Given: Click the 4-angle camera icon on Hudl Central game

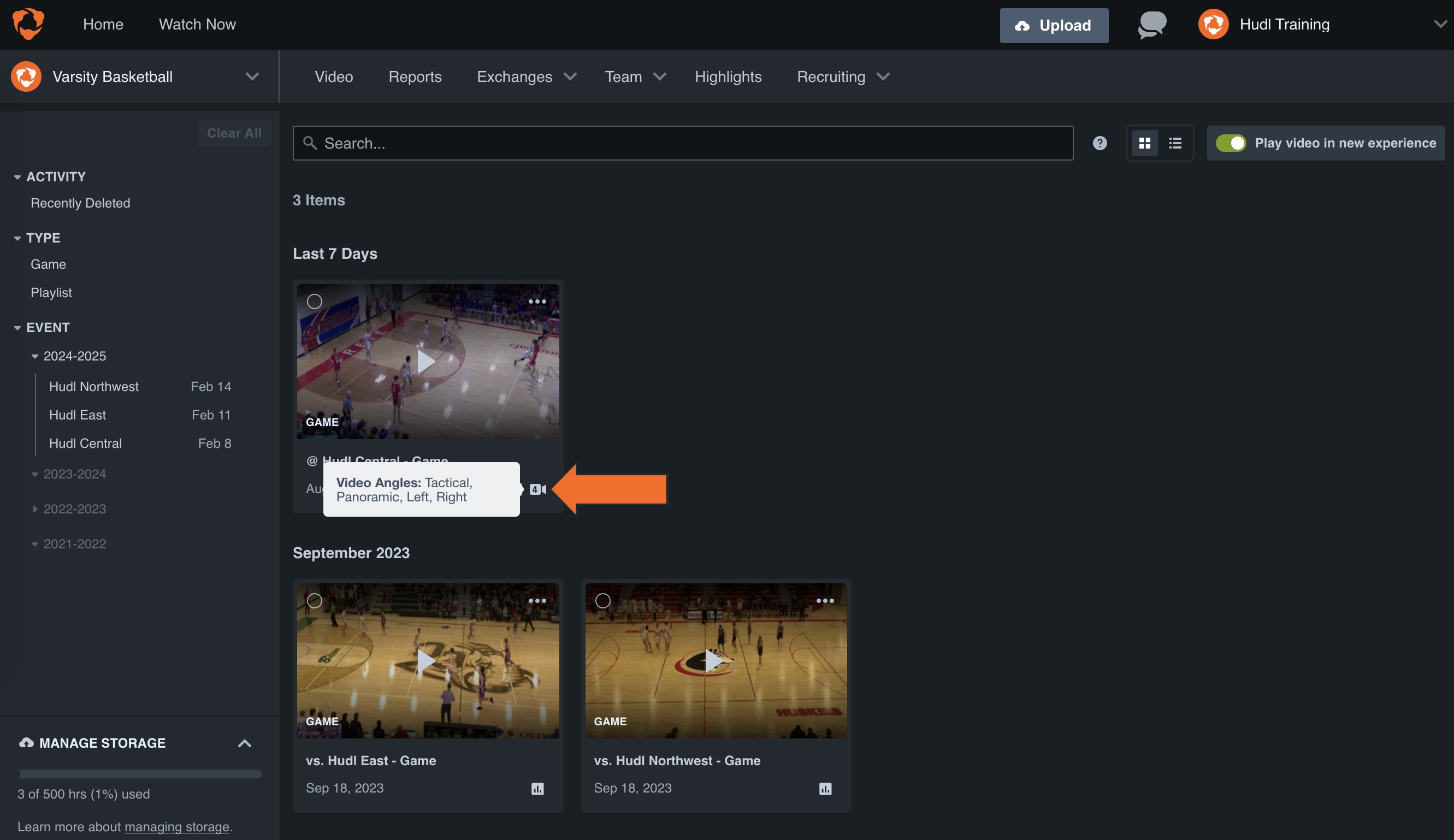Looking at the screenshot, I should point(539,489).
